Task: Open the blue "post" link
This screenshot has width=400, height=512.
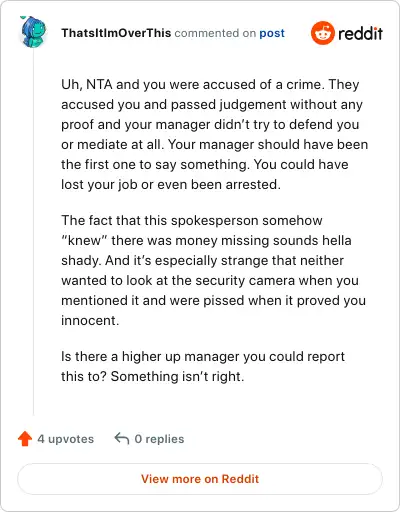Action: (272, 33)
